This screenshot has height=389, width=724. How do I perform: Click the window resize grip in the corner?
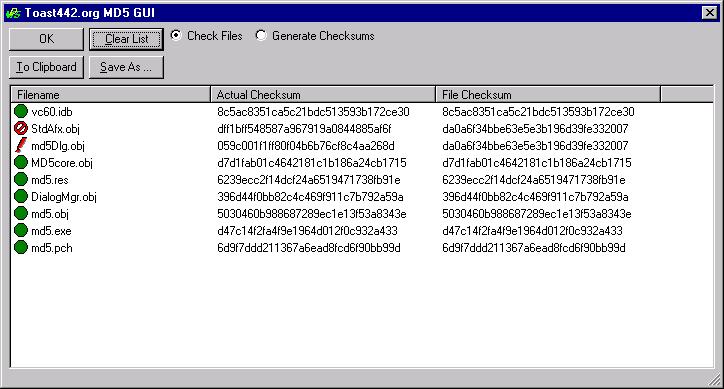(x=713, y=379)
